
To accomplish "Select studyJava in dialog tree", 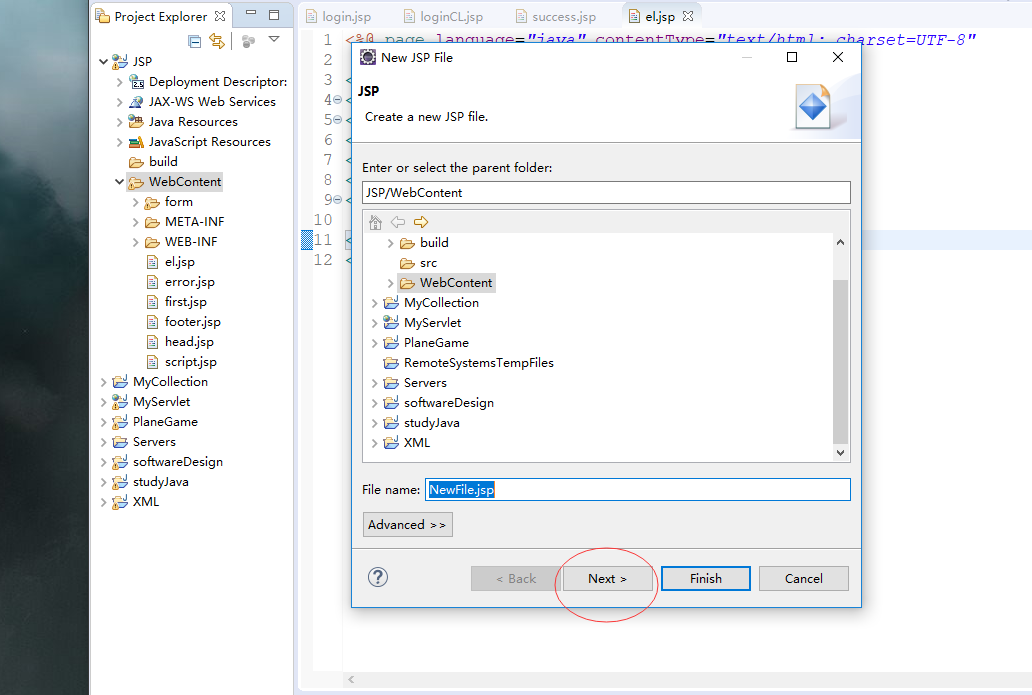I will (431, 423).
